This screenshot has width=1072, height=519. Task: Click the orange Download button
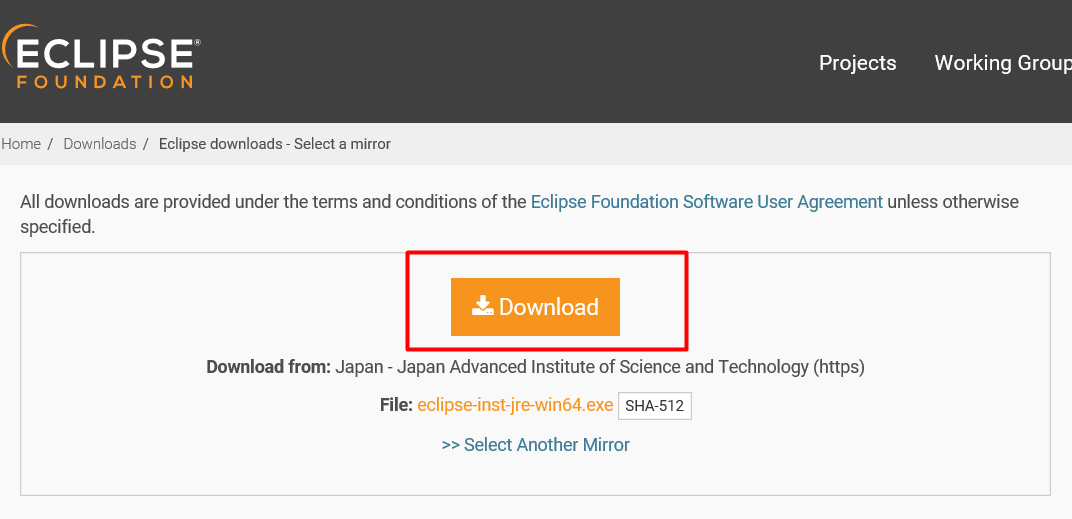(535, 307)
